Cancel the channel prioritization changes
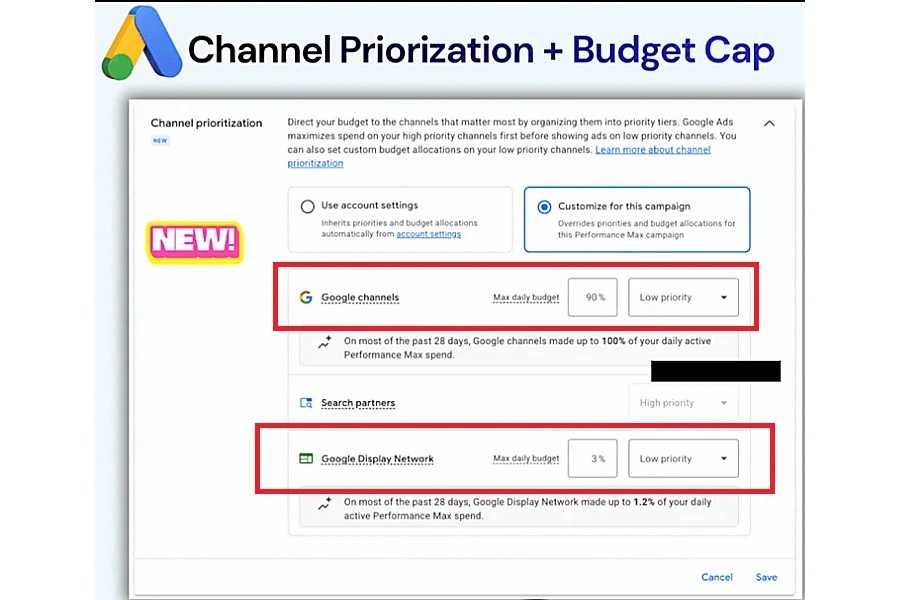 [x=717, y=577]
